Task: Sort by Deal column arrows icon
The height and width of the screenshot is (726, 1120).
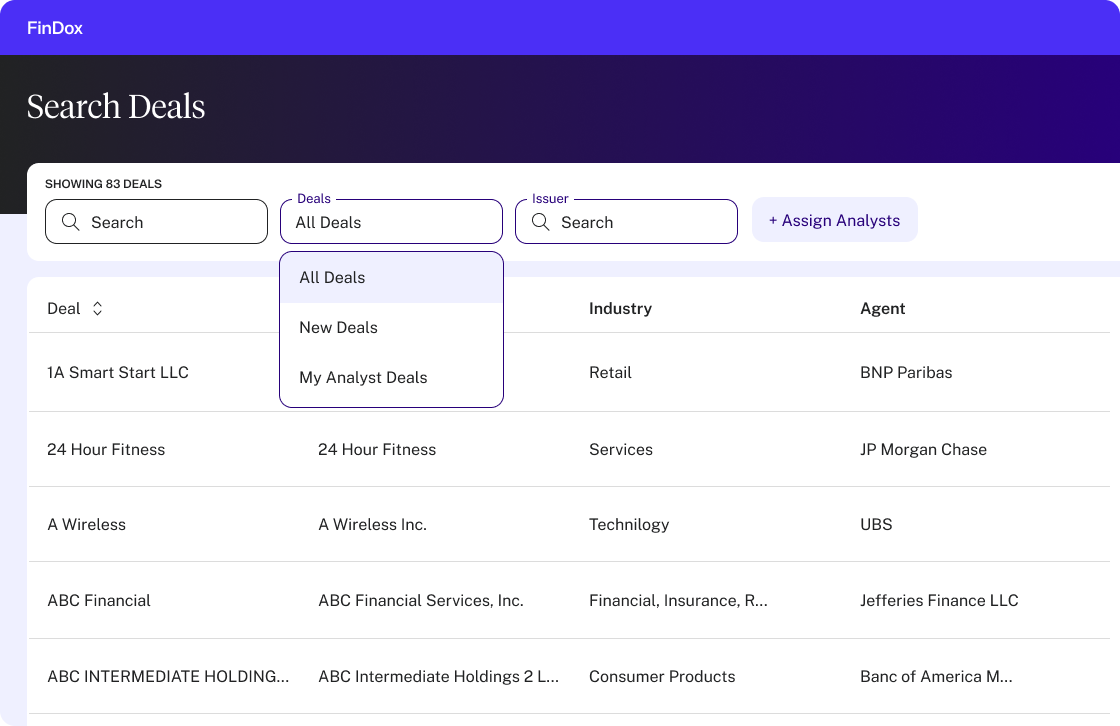Action: coord(97,309)
